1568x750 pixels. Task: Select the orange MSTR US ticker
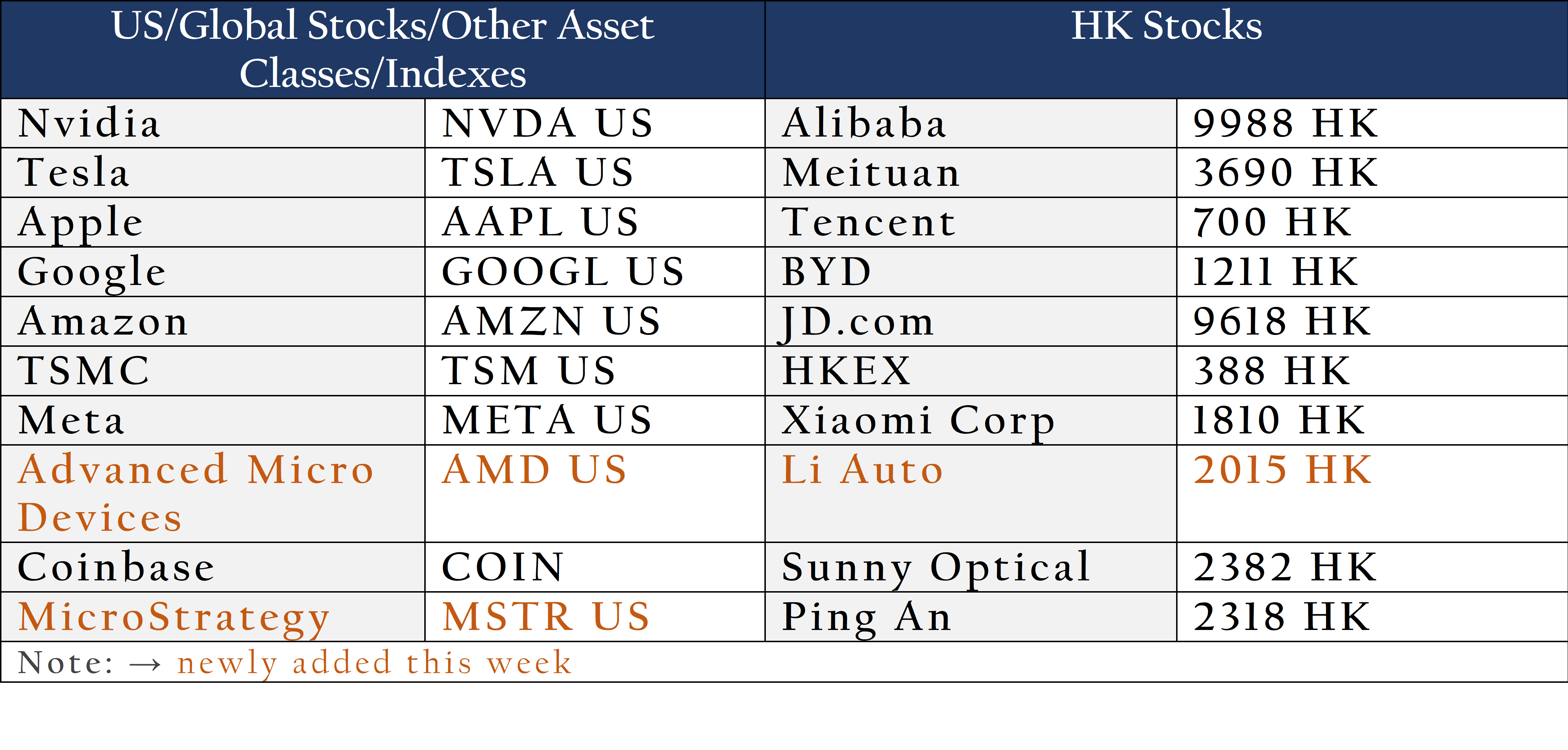point(546,617)
